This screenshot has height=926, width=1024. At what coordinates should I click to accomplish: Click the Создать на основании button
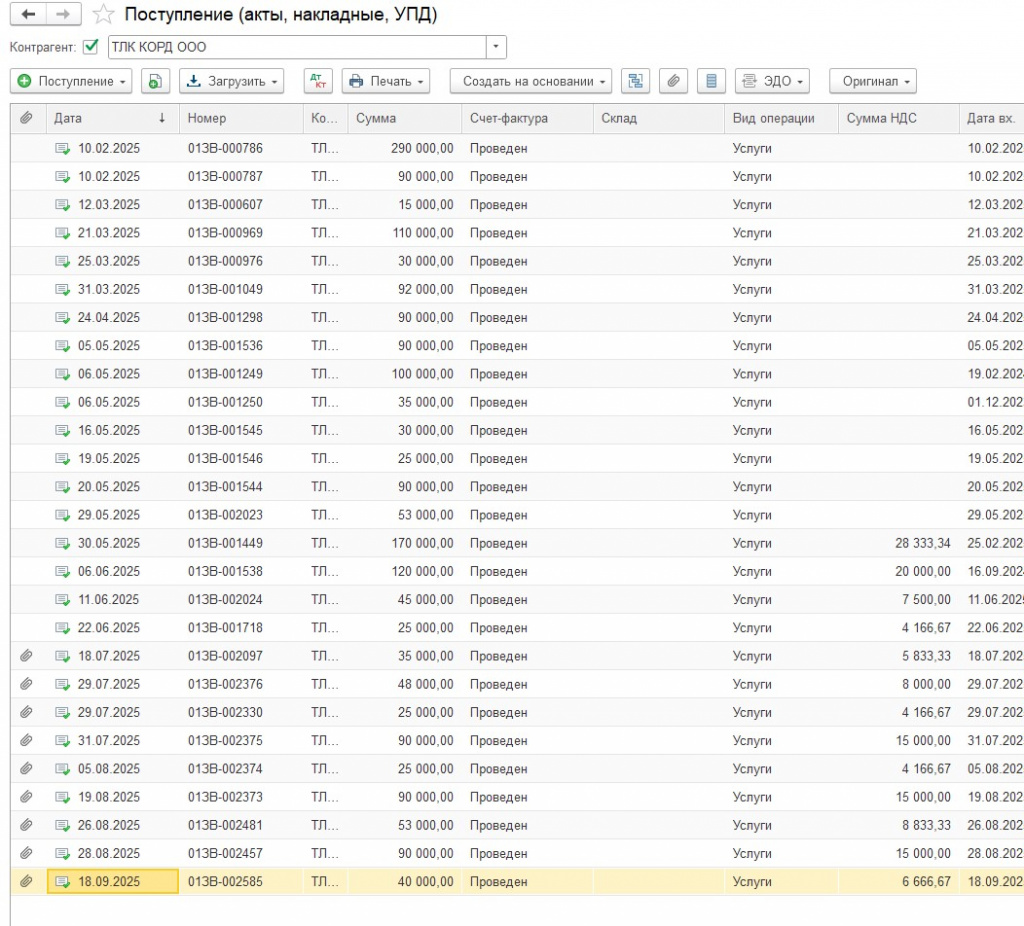point(530,81)
